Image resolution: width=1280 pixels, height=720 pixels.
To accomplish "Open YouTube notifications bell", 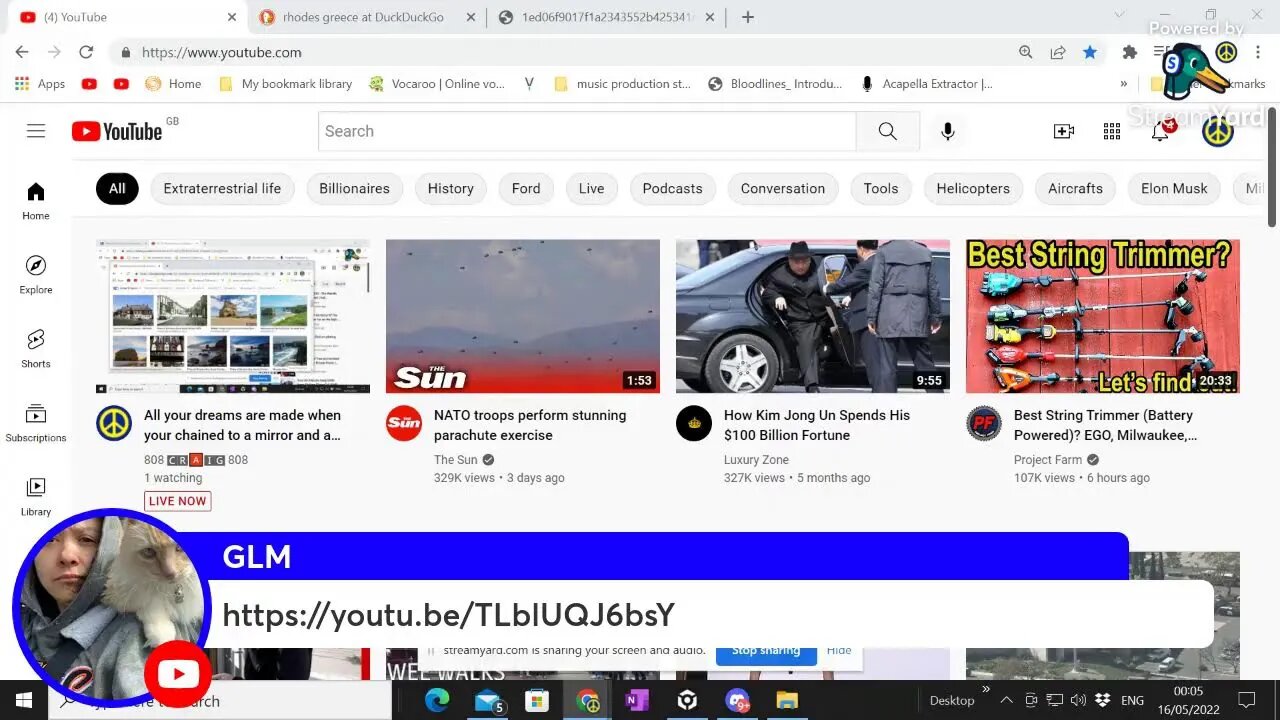I will point(1160,131).
